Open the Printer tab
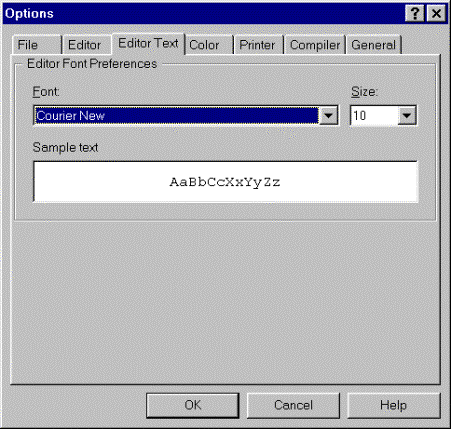Screen dimensions: 451x429 click(259, 45)
